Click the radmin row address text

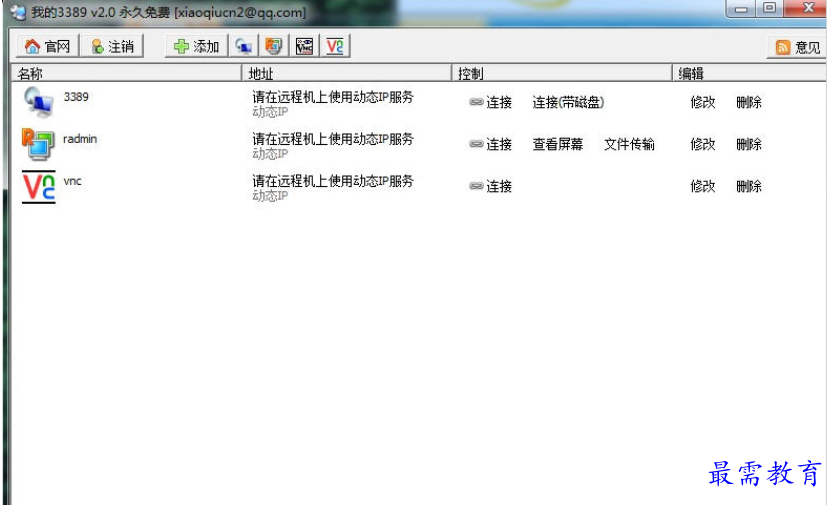[333, 139]
